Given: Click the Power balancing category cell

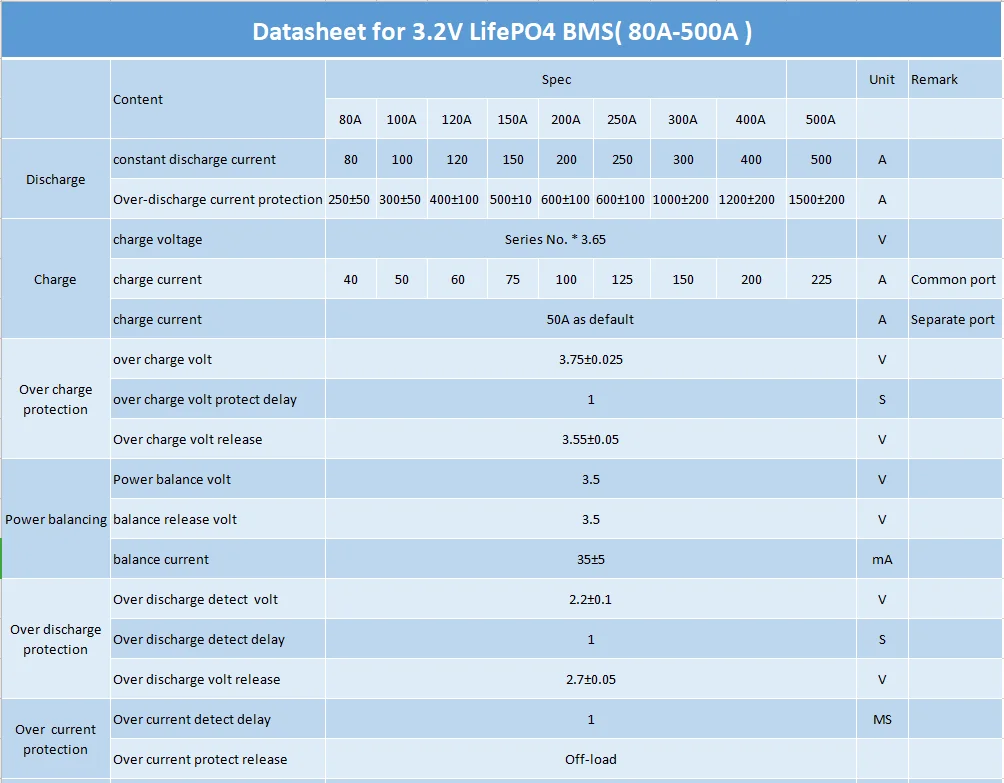Looking at the screenshot, I should click(x=56, y=519).
